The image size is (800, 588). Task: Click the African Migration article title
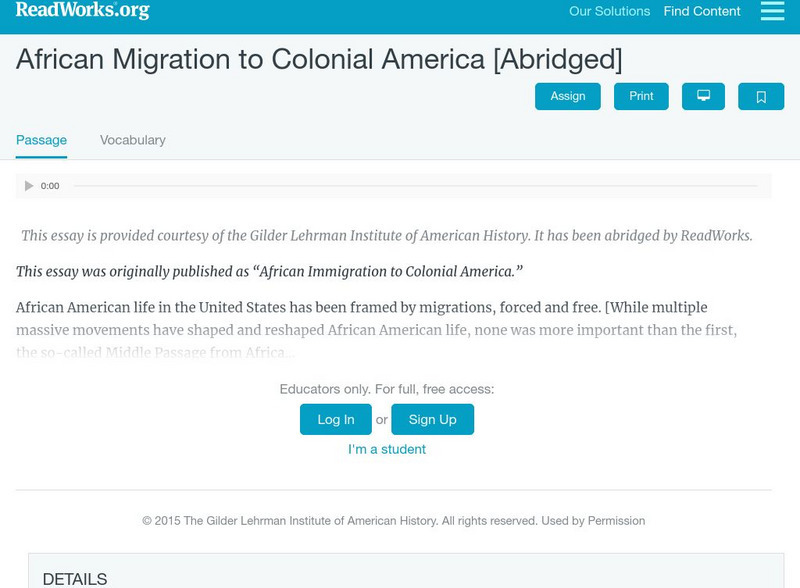(x=319, y=59)
